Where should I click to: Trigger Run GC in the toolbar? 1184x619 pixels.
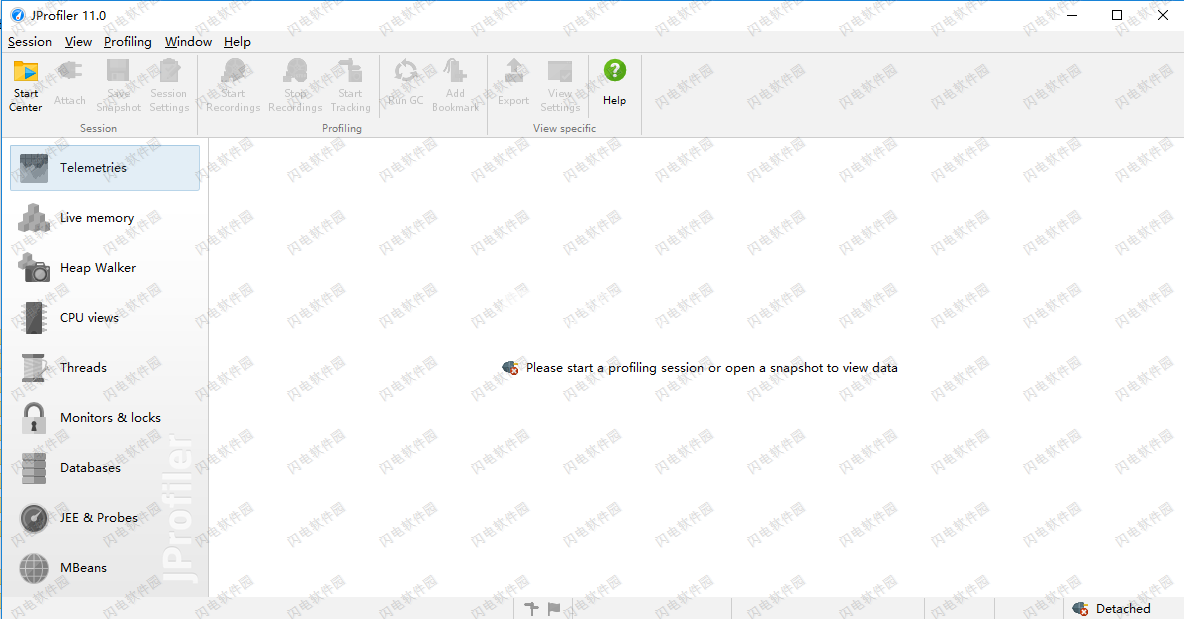[405, 83]
